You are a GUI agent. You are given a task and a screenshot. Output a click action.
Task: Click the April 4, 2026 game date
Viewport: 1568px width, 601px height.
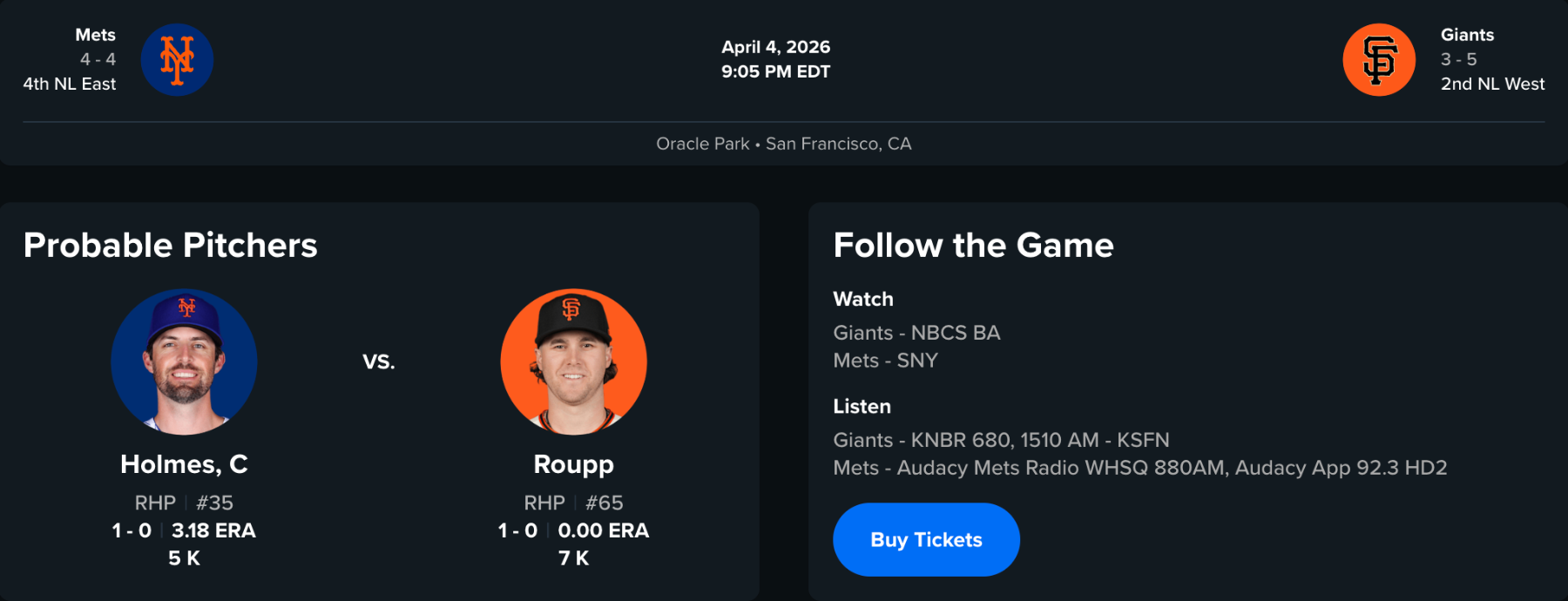(x=775, y=47)
